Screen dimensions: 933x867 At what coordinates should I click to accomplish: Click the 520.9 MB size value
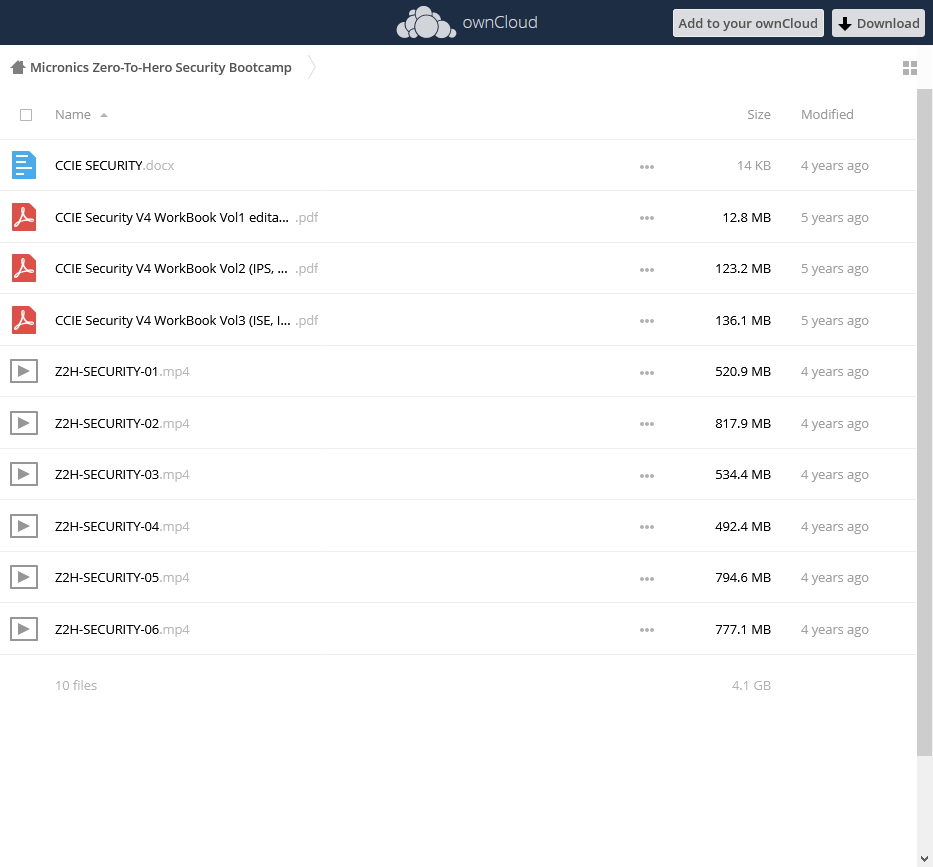pos(743,371)
